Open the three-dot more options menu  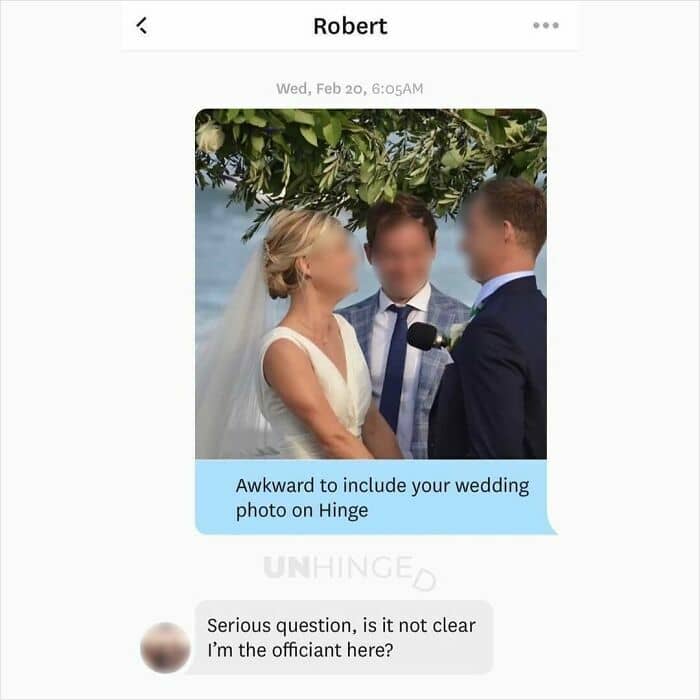point(546,25)
